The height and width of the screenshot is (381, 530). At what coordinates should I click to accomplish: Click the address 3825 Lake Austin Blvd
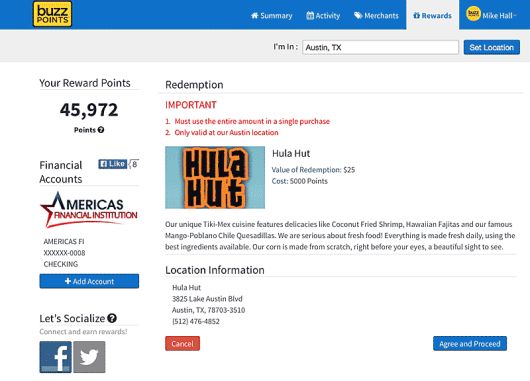click(x=207, y=299)
